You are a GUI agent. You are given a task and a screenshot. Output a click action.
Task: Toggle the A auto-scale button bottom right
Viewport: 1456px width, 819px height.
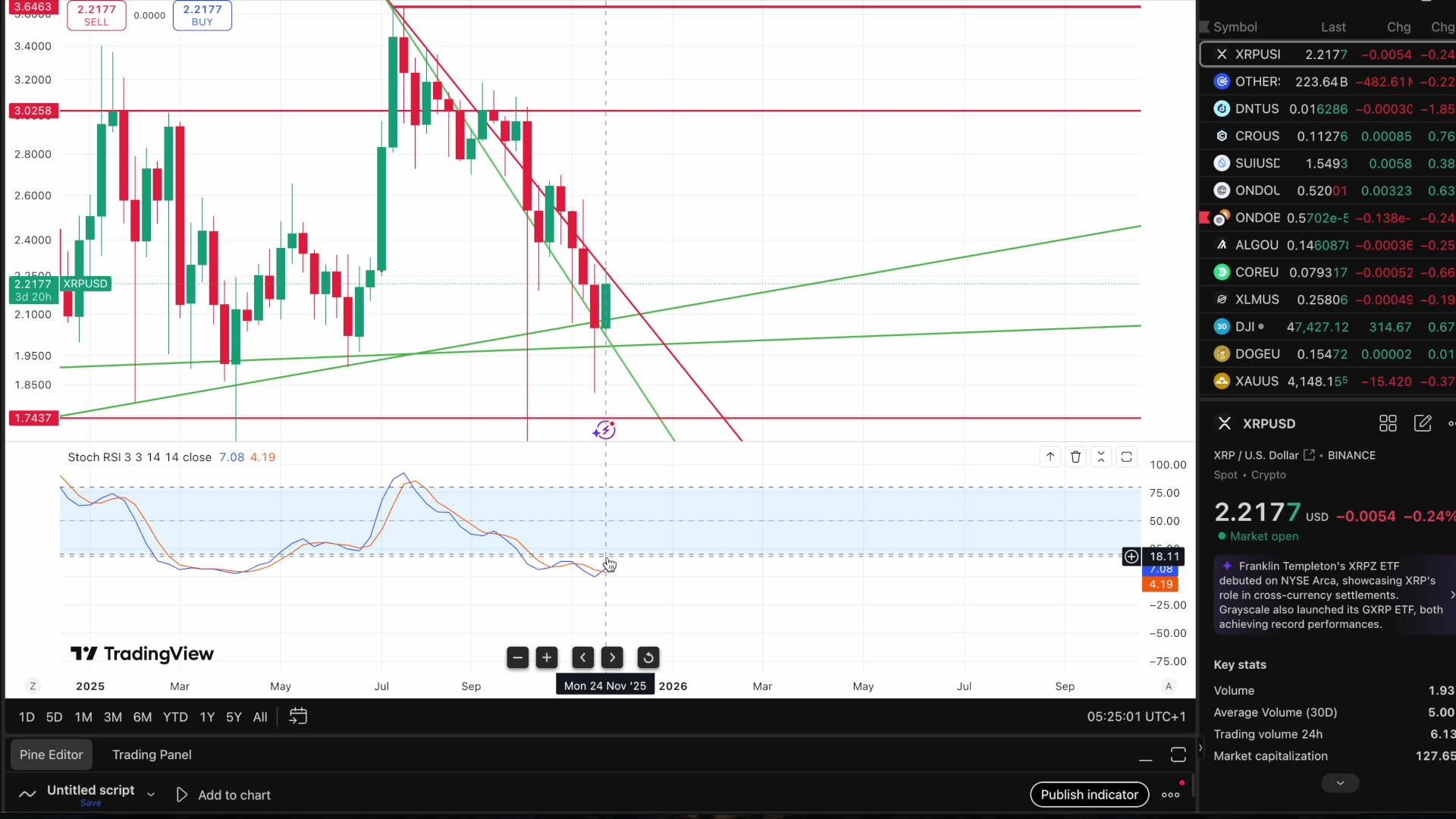(1169, 686)
